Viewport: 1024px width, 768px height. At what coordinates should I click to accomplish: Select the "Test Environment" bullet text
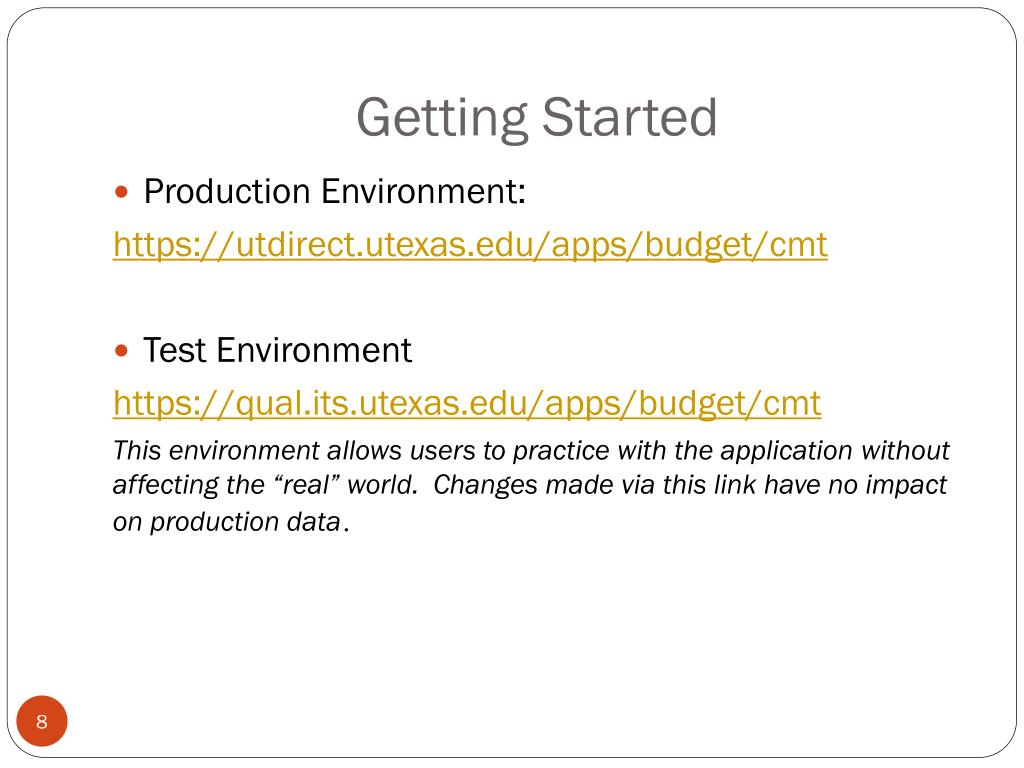(x=278, y=350)
